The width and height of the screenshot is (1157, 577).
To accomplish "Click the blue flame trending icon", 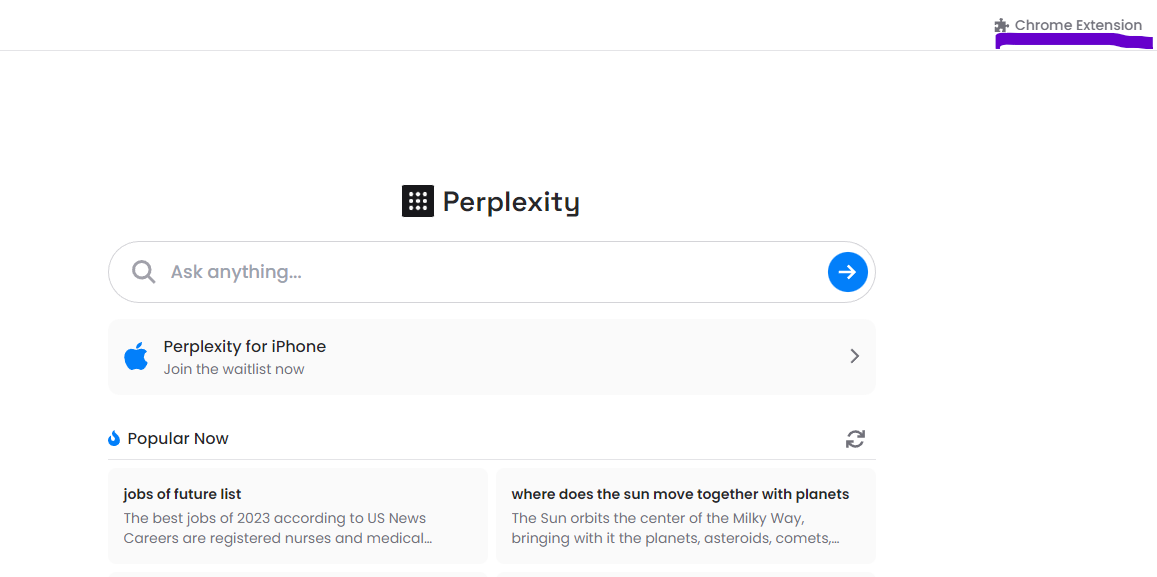I will (114, 438).
